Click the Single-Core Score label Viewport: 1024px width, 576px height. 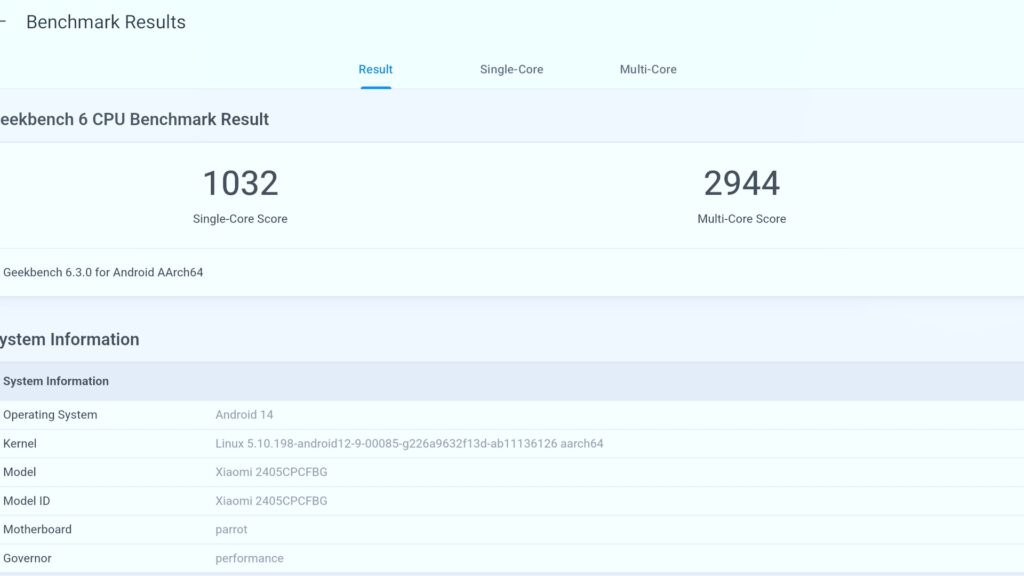240,219
